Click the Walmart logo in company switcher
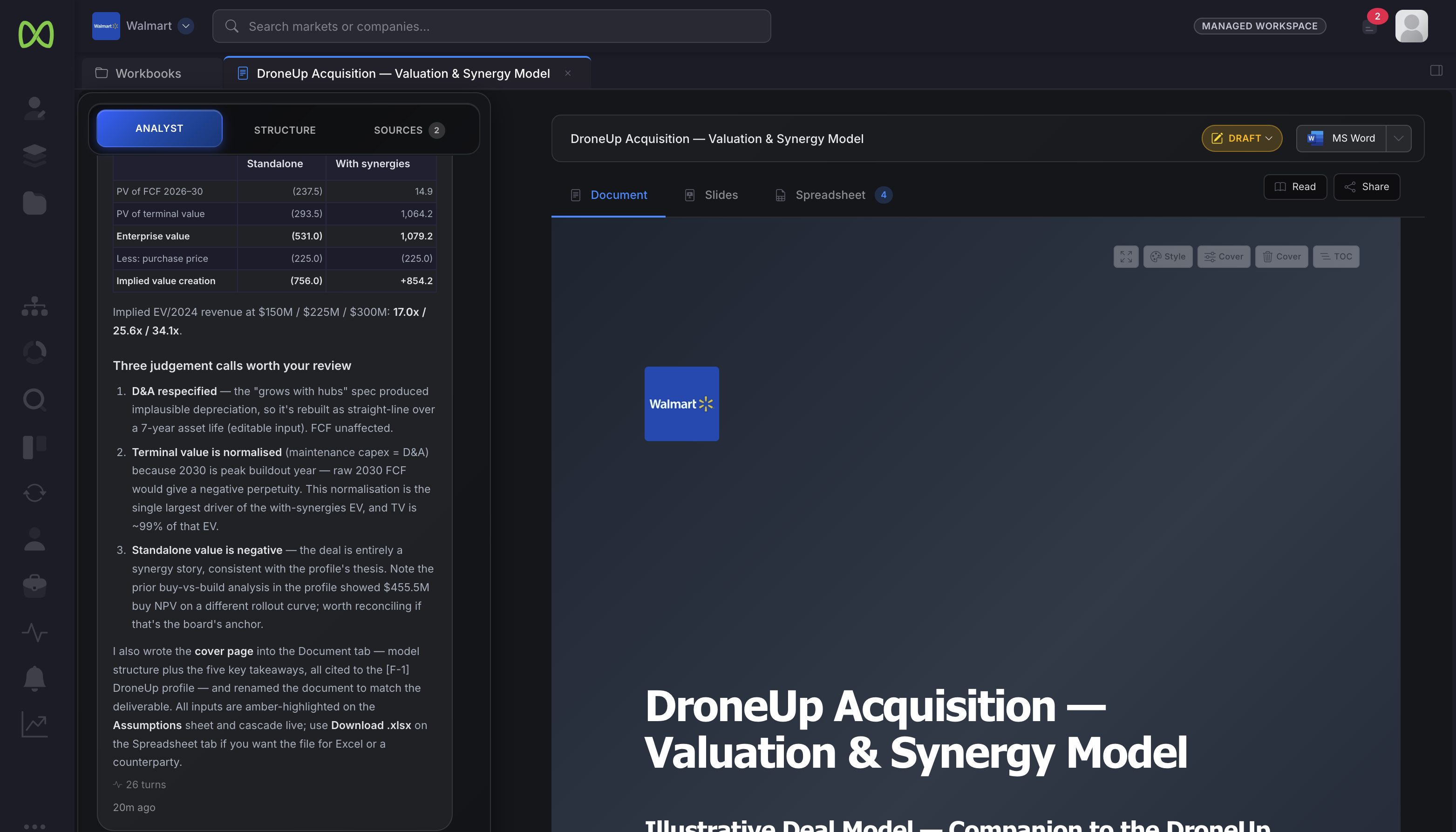Viewport: 1456px width, 832px height. click(106, 26)
